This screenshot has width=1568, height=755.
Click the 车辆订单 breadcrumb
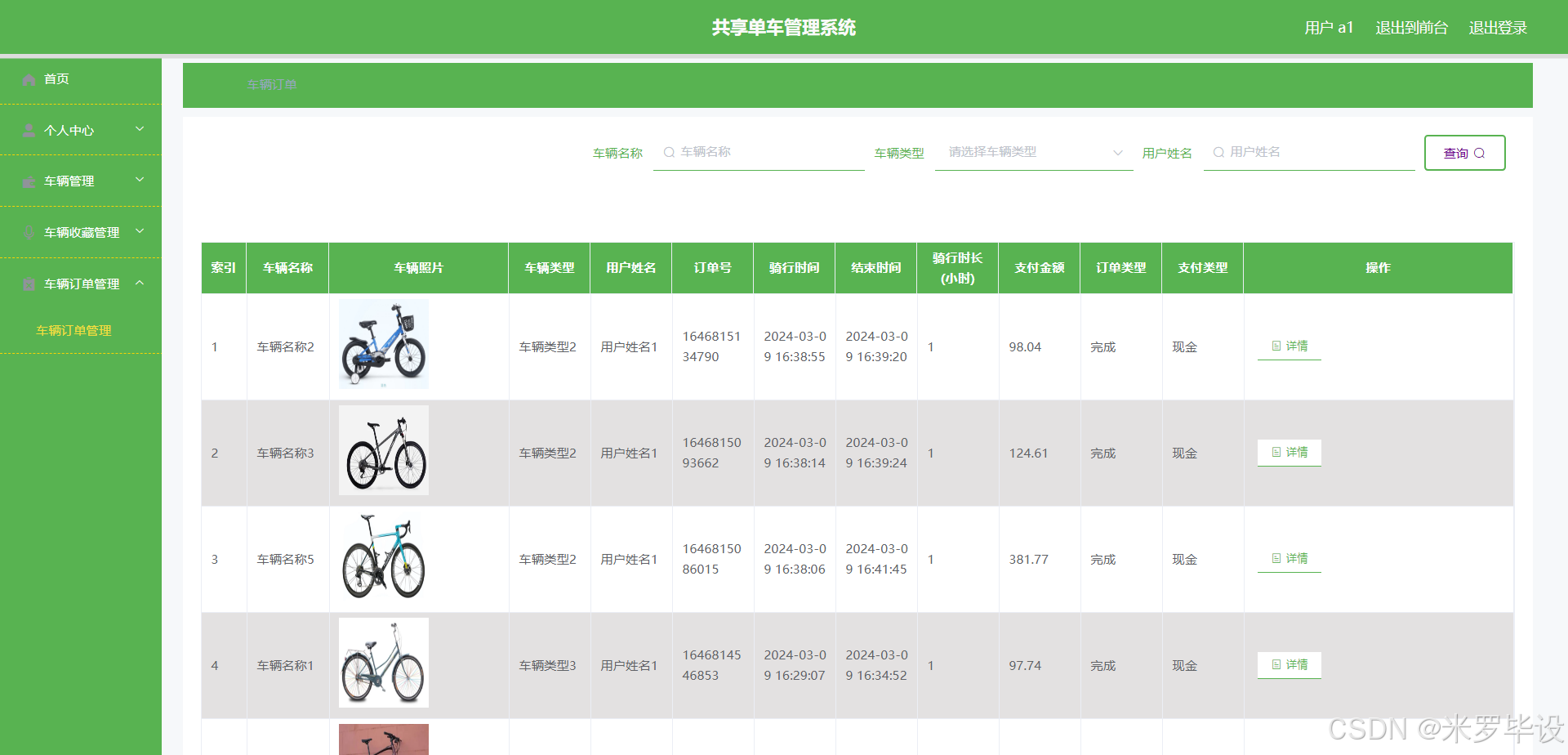tap(272, 85)
